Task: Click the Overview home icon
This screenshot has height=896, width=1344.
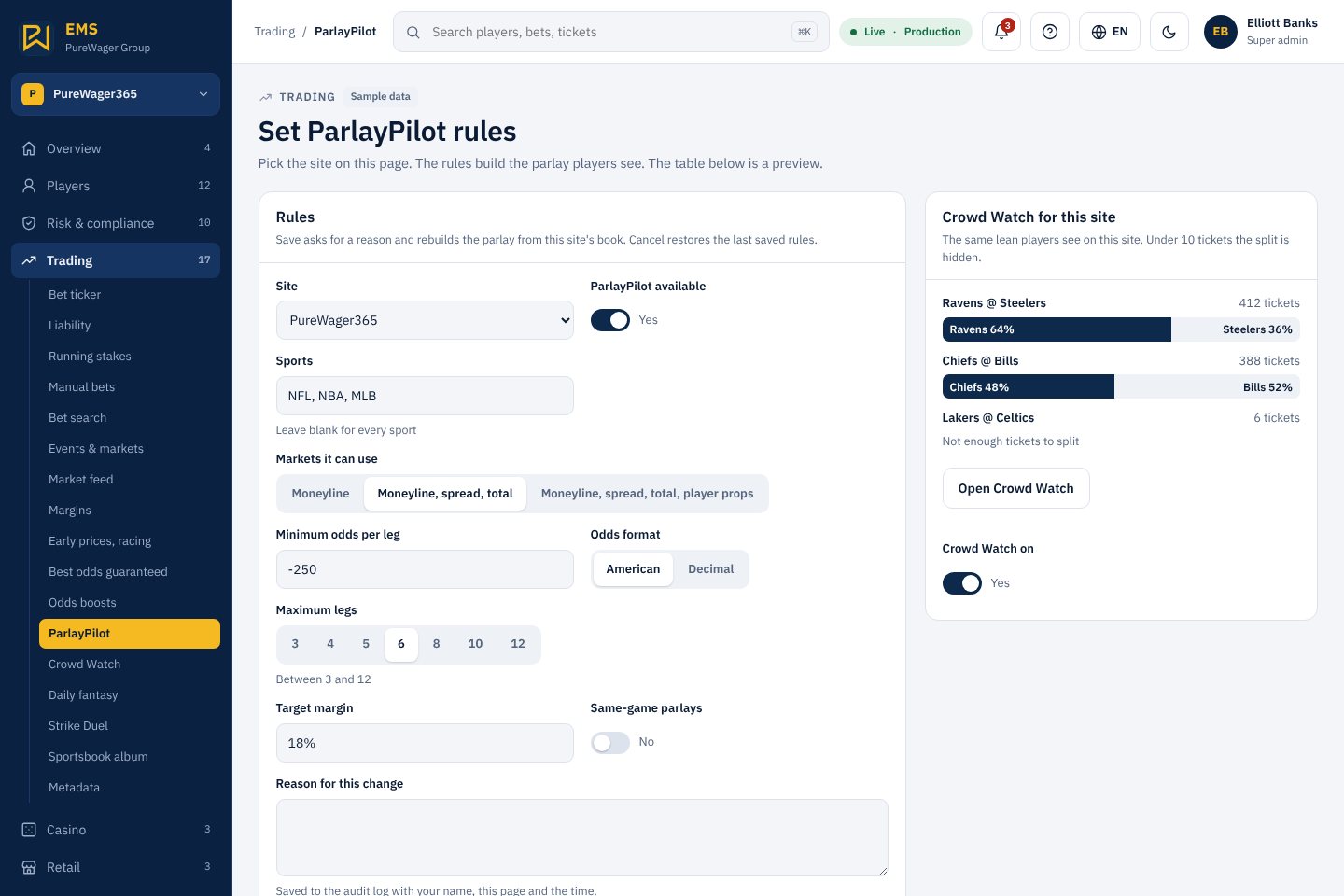Action: click(x=29, y=148)
